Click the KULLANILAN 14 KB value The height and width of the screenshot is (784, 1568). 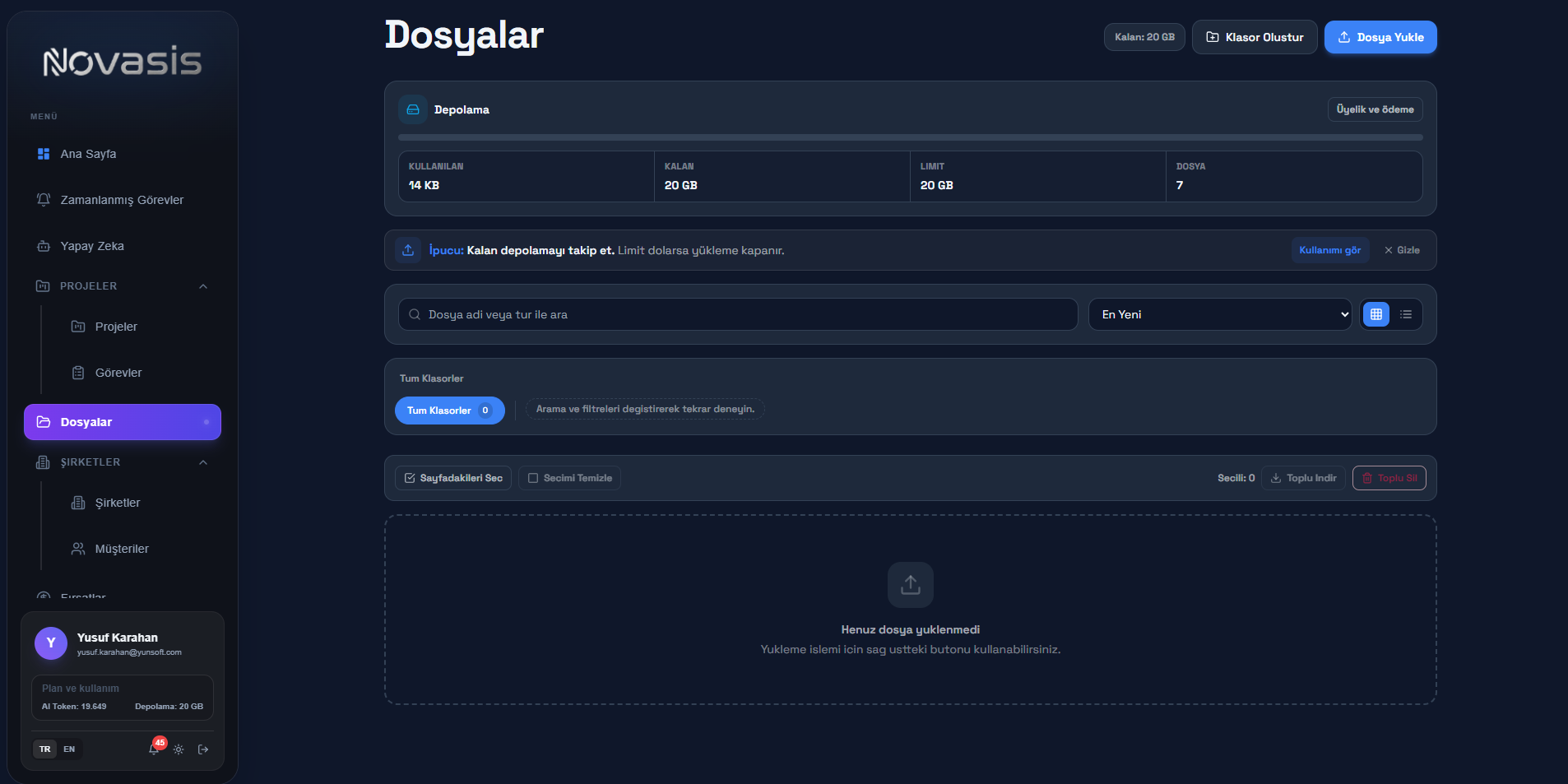pyautogui.click(x=424, y=185)
